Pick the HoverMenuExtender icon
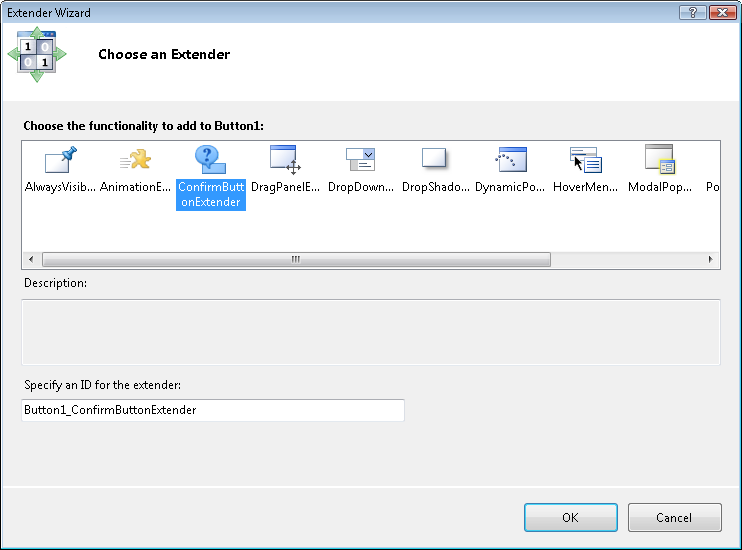The image size is (742, 550). point(586,160)
